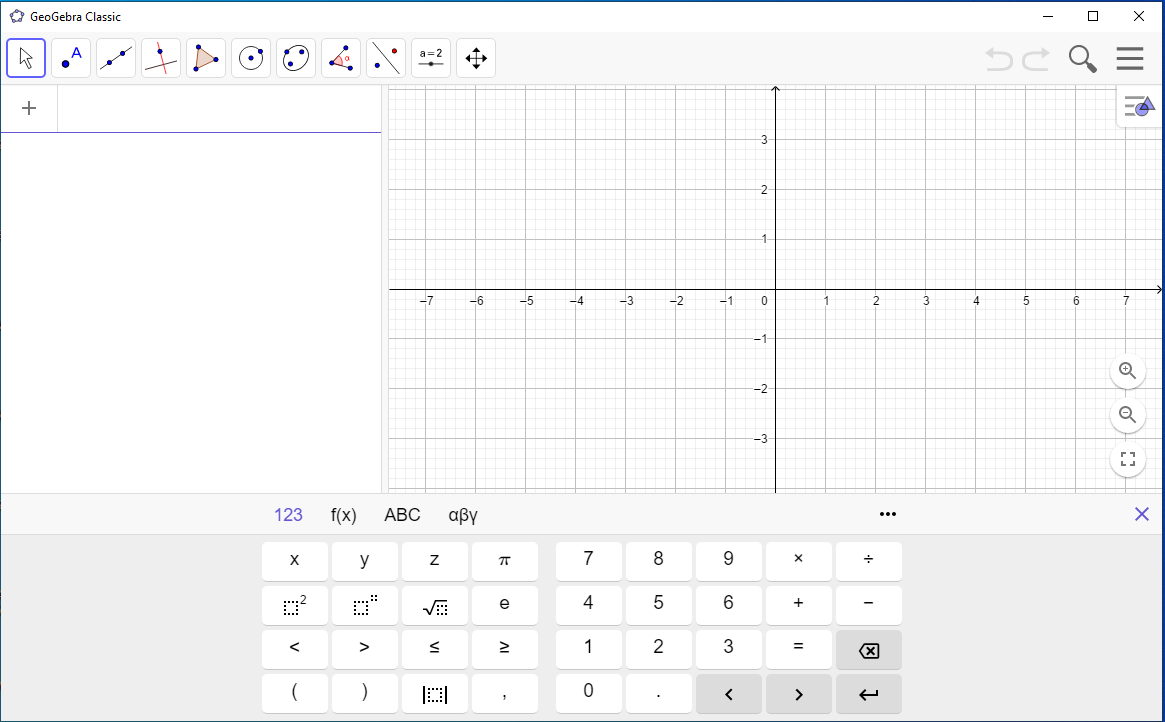This screenshot has width=1165, height=722.
Task: Select the Line tool
Action: [x=116, y=58]
